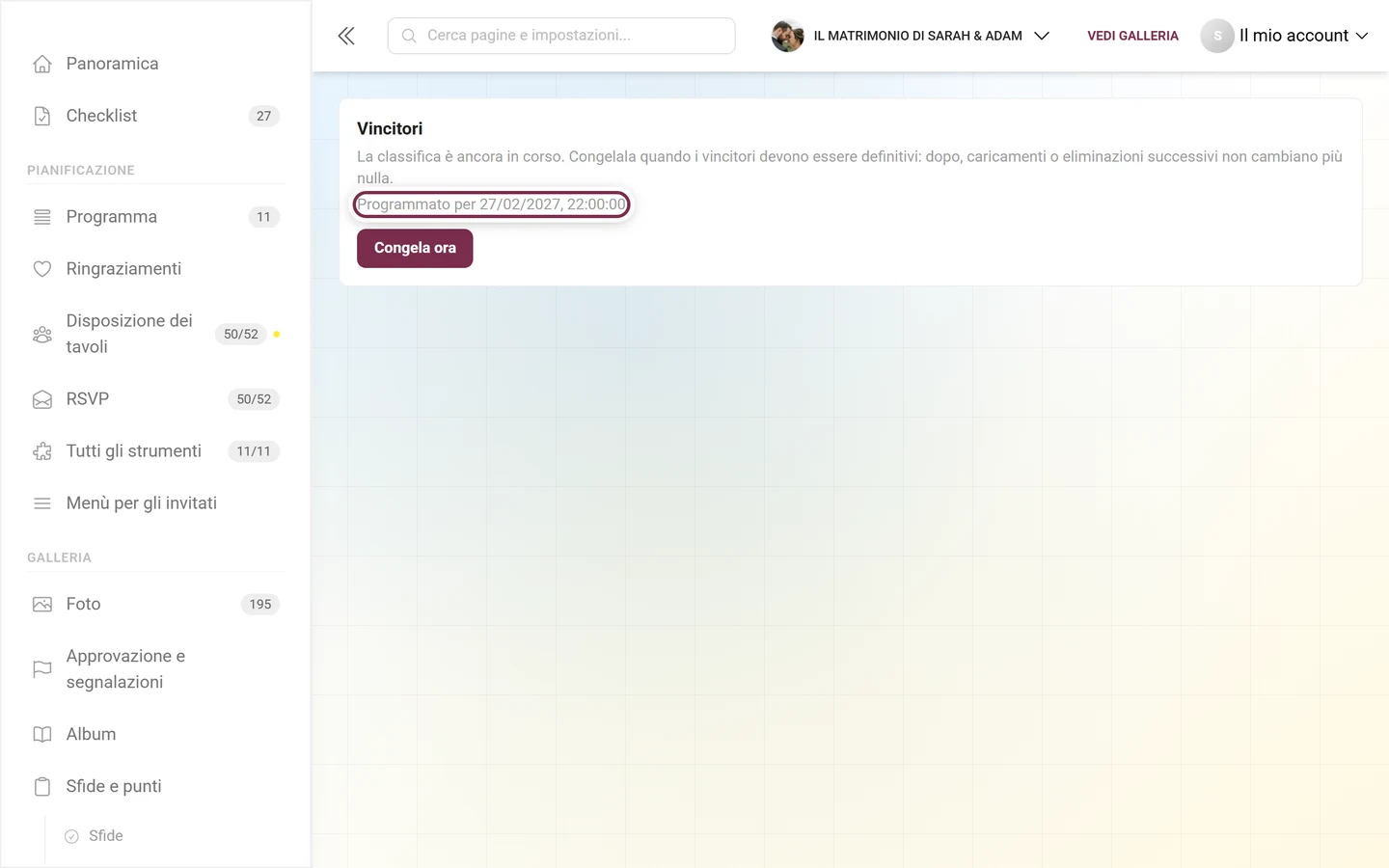
Task: Click the Vincitori heading
Action: 390,129
